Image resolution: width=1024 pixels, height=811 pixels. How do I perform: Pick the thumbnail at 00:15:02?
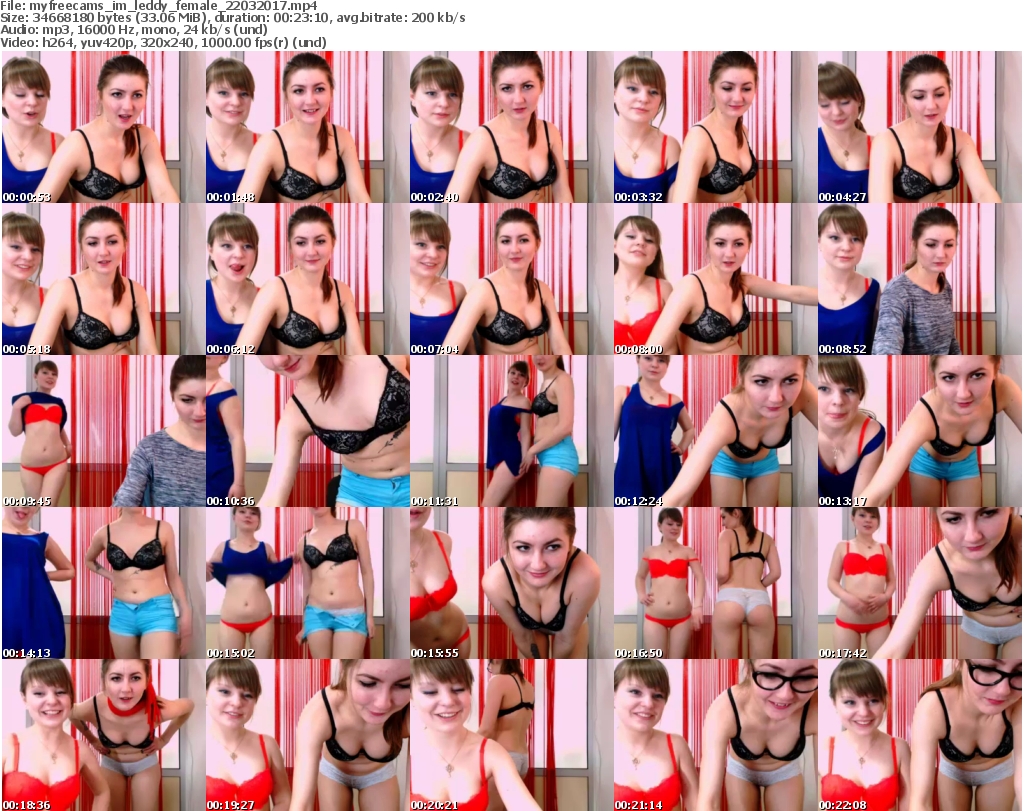[308, 582]
